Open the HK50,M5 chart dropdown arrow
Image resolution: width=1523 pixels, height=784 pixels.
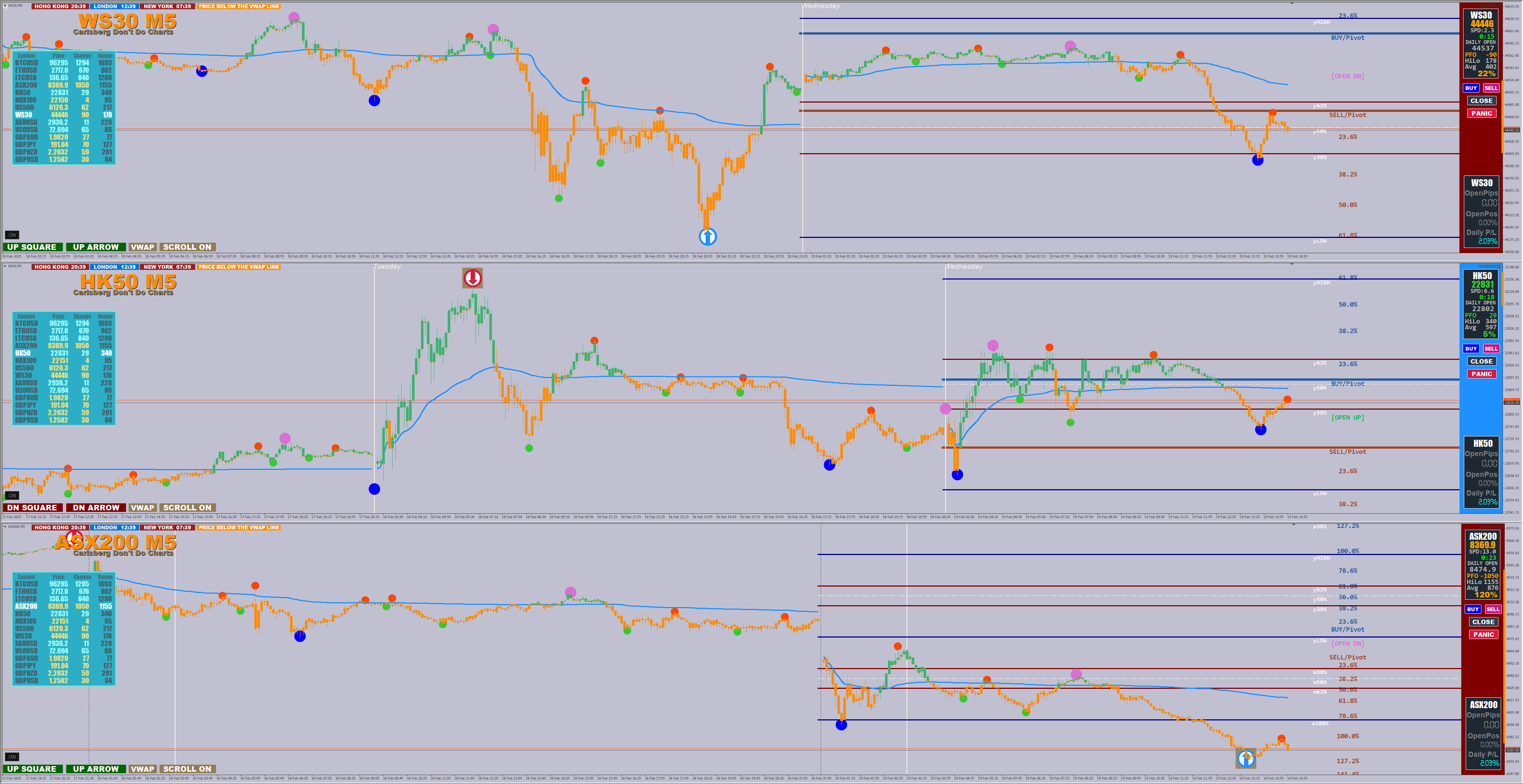click(5, 266)
